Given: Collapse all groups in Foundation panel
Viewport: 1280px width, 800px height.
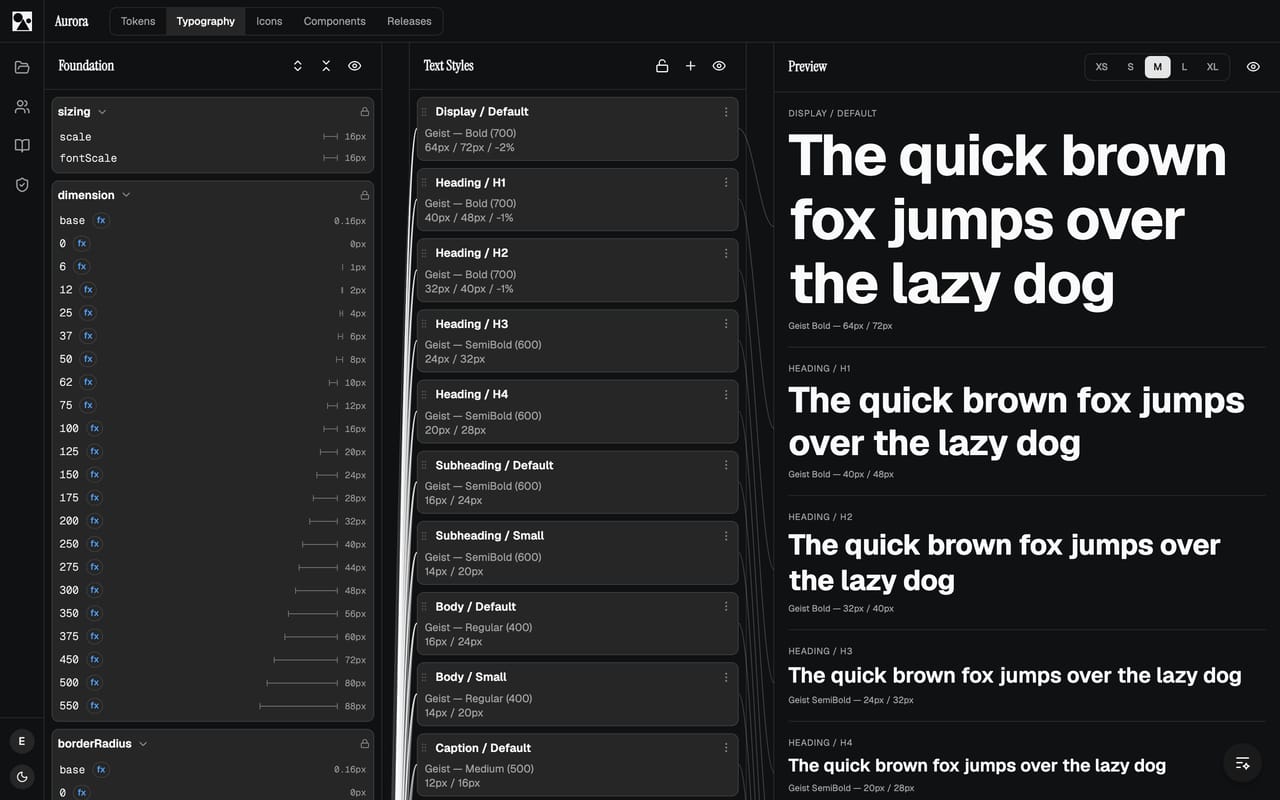Looking at the screenshot, I should (x=326, y=66).
